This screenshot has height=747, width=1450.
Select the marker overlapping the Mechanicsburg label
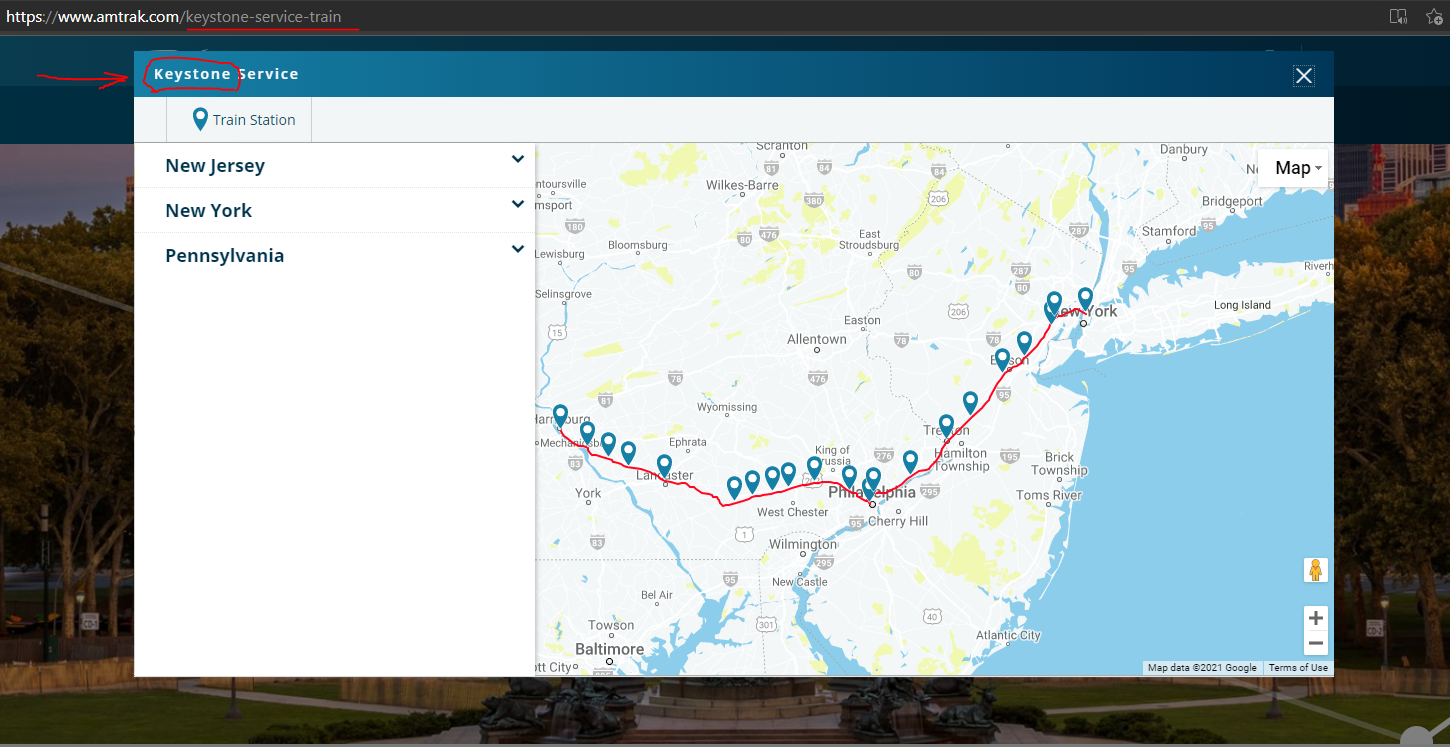click(587, 434)
